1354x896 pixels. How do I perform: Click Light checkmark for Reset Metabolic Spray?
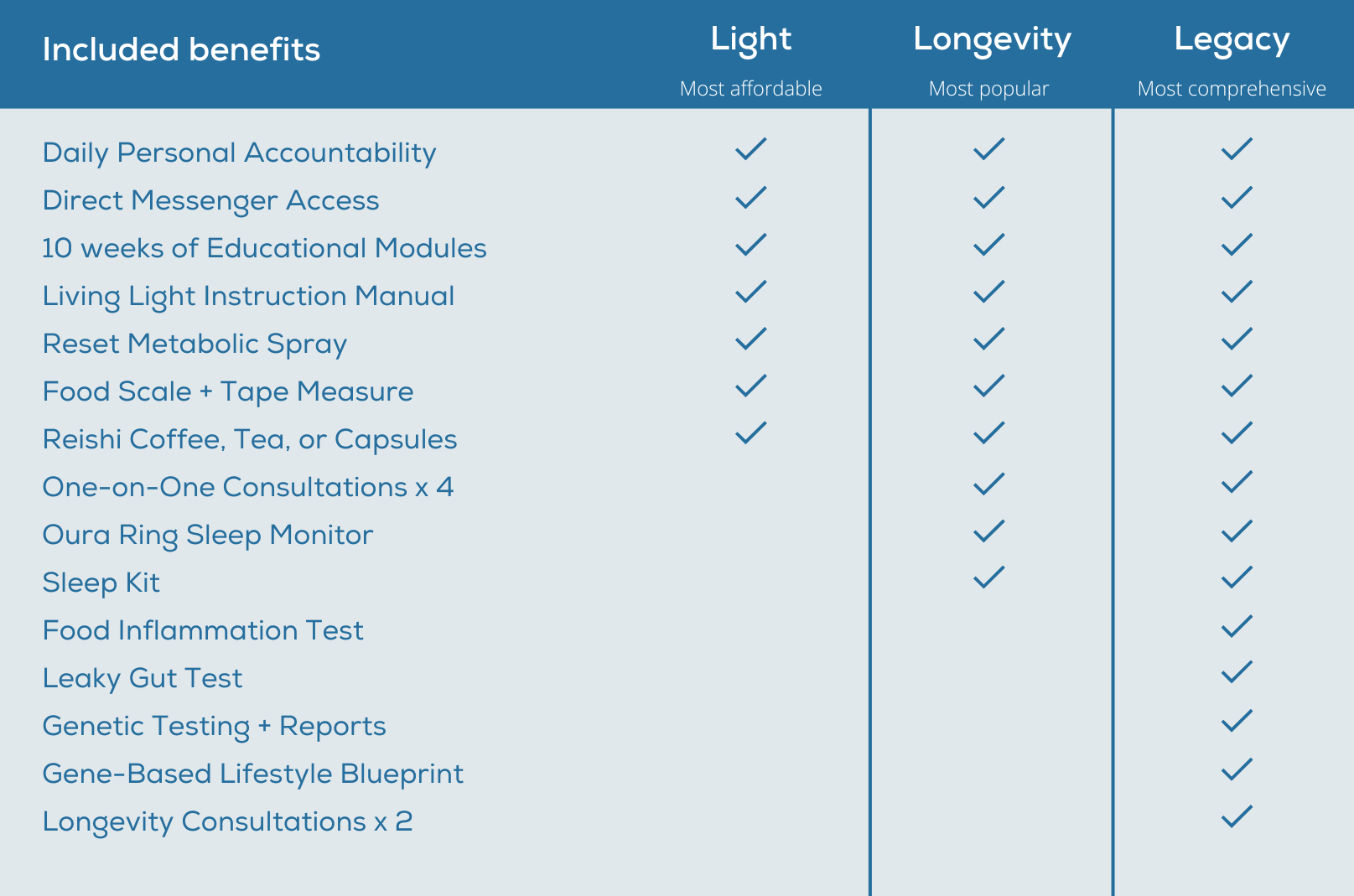[x=750, y=339]
